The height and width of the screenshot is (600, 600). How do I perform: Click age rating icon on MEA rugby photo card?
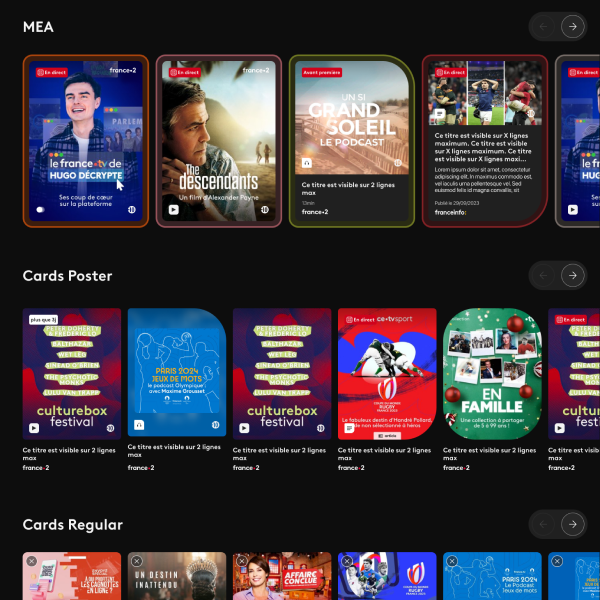click(x=531, y=114)
